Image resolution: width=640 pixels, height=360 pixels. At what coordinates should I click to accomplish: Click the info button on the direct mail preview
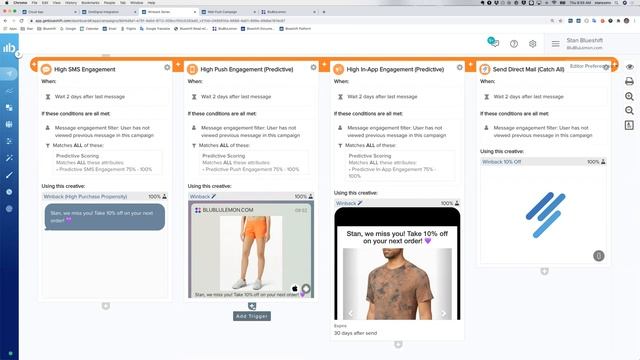pyautogui.click(x=598, y=256)
